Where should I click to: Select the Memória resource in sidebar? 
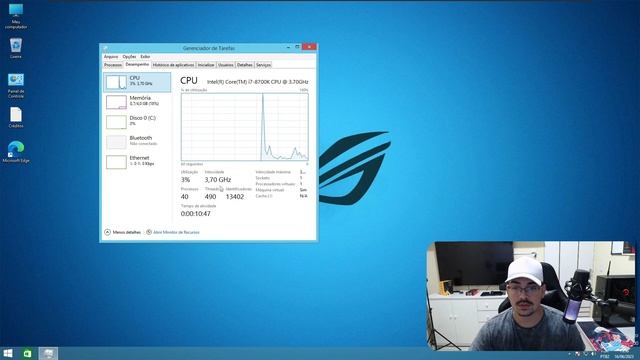tap(137, 102)
